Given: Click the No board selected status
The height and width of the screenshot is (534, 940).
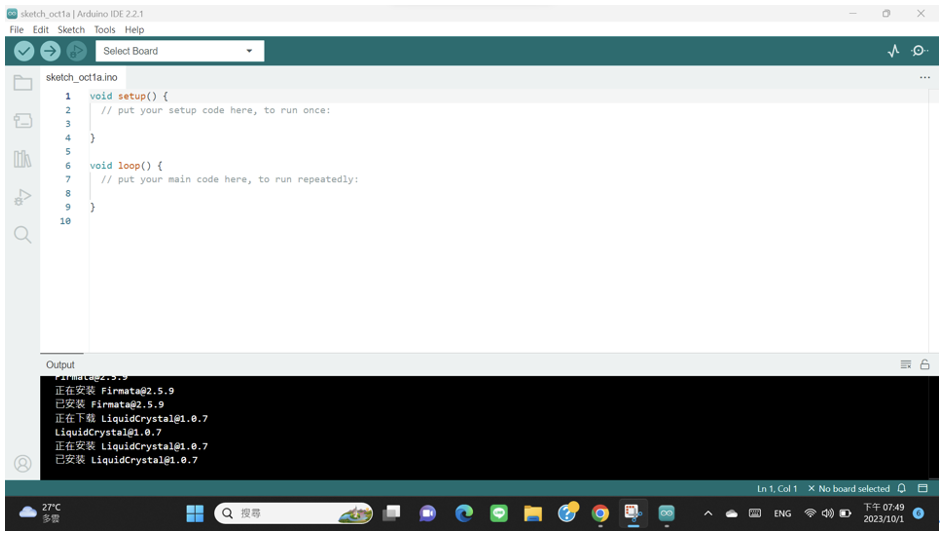Looking at the screenshot, I should 849,488.
